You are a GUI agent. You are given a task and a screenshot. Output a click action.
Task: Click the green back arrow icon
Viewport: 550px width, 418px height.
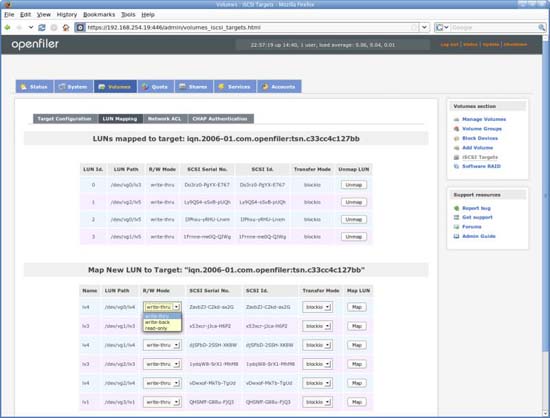pos(7,27)
